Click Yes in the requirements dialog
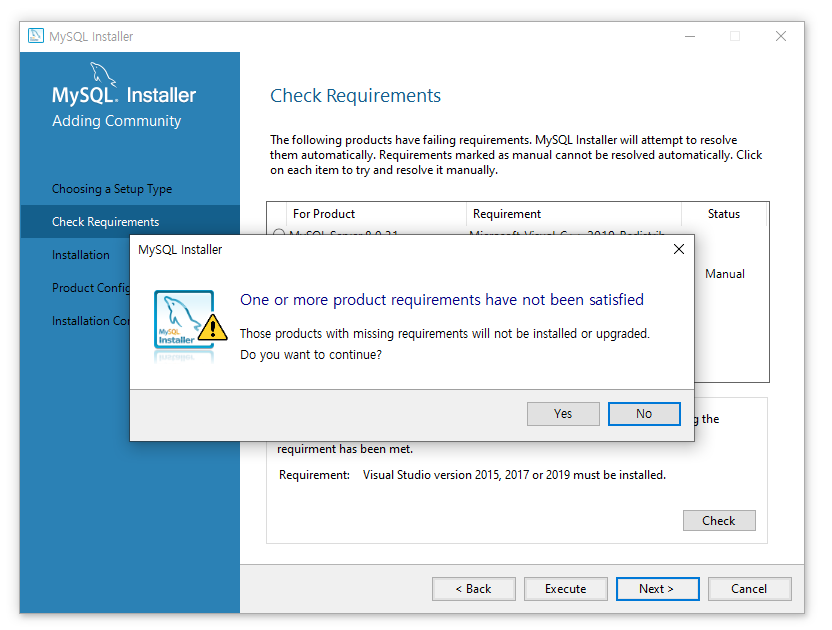This screenshot has width=832, height=630. click(563, 413)
